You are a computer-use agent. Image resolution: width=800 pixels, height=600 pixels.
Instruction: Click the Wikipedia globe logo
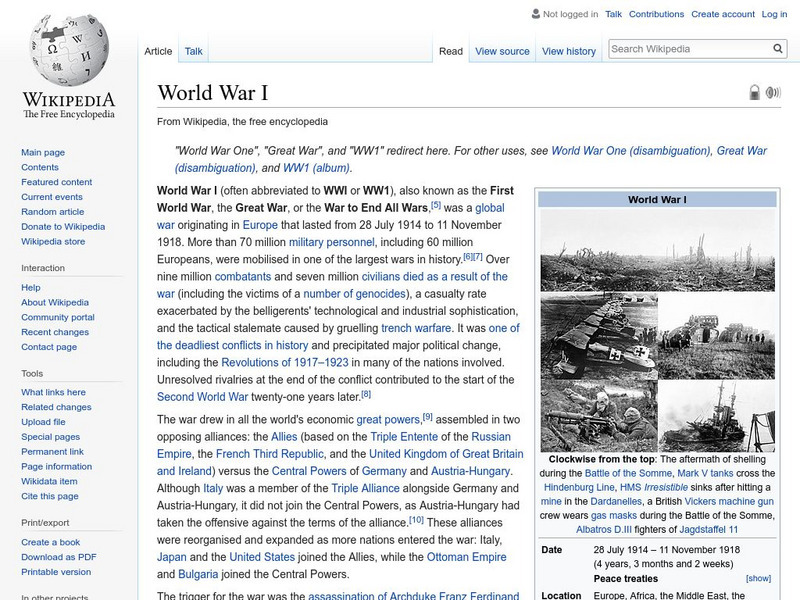pyautogui.click(x=69, y=50)
